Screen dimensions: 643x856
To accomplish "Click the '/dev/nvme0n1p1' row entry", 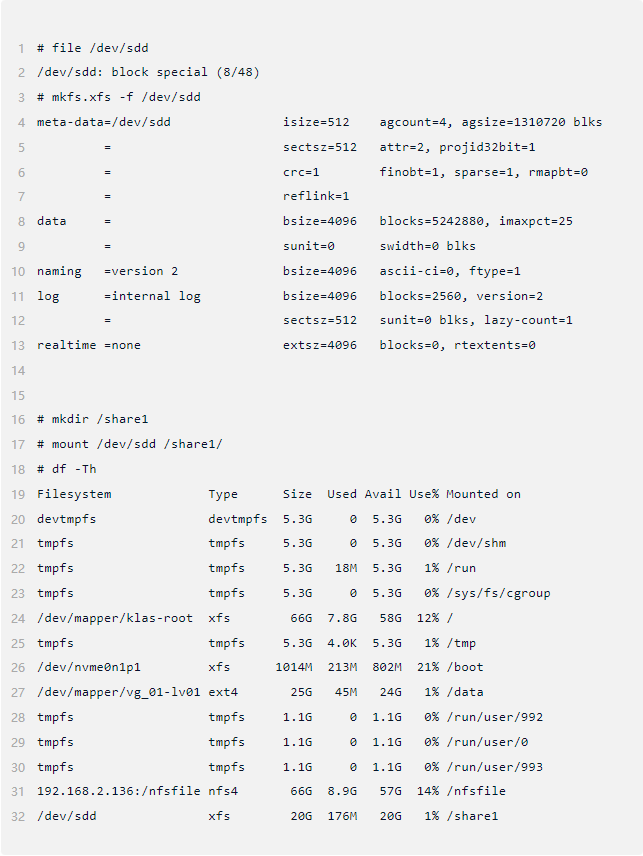I will tap(89, 667).
